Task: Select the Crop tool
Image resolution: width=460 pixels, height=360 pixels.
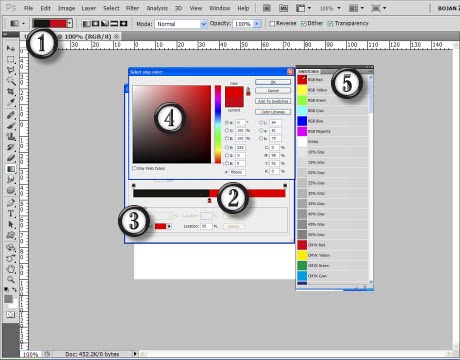Action: point(11,91)
